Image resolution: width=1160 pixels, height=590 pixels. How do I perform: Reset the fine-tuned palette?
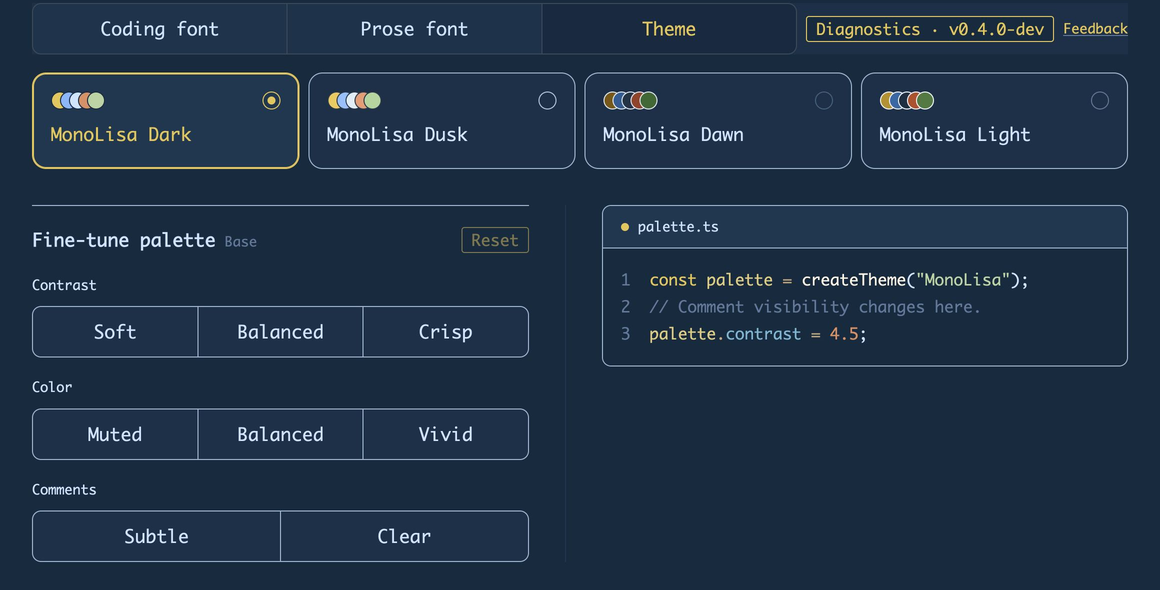(495, 240)
